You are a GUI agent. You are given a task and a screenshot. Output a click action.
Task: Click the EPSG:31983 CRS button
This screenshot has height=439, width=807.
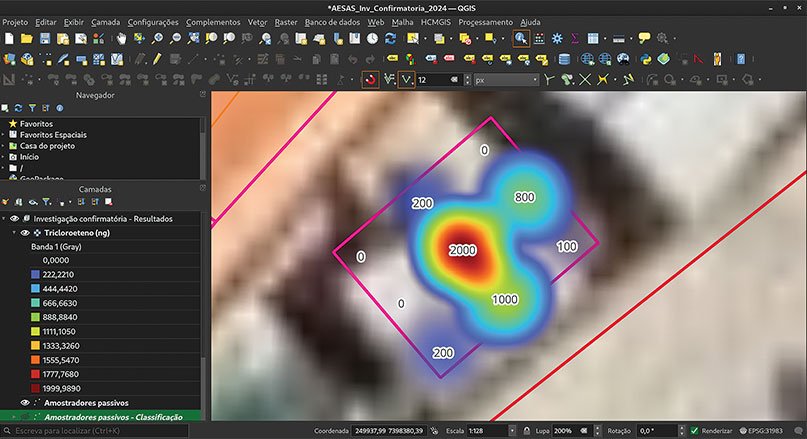tap(761, 430)
